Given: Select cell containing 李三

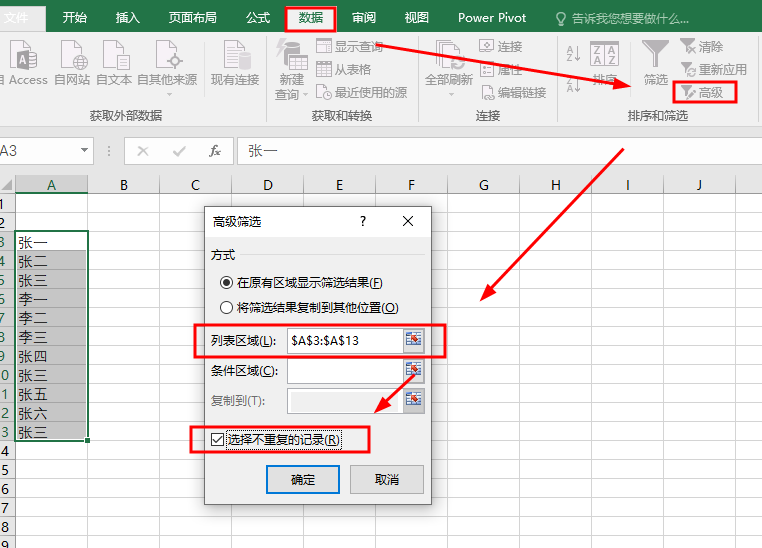Looking at the screenshot, I should point(52,337).
